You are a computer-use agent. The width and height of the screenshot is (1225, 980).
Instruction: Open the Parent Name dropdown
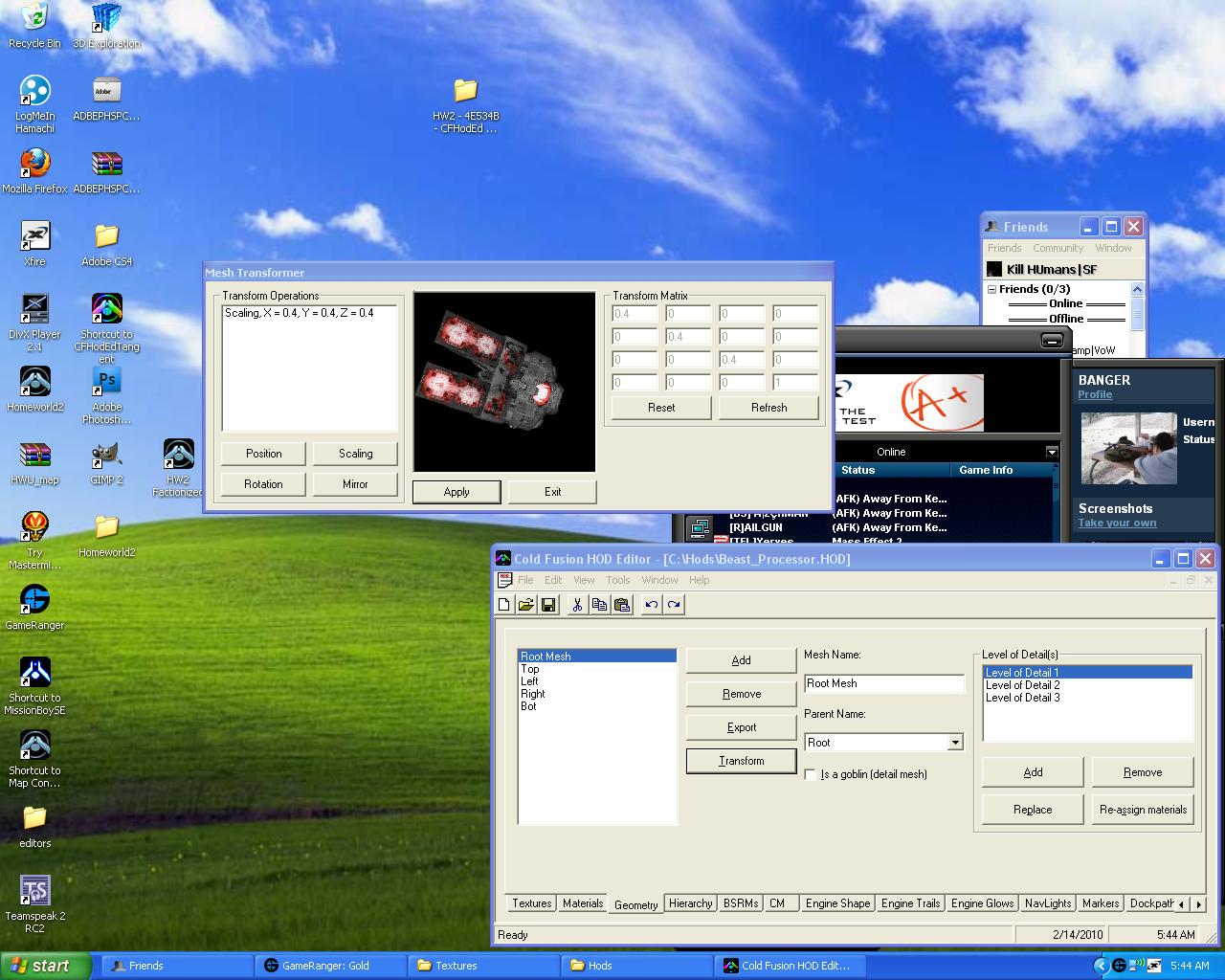pyautogui.click(x=954, y=743)
